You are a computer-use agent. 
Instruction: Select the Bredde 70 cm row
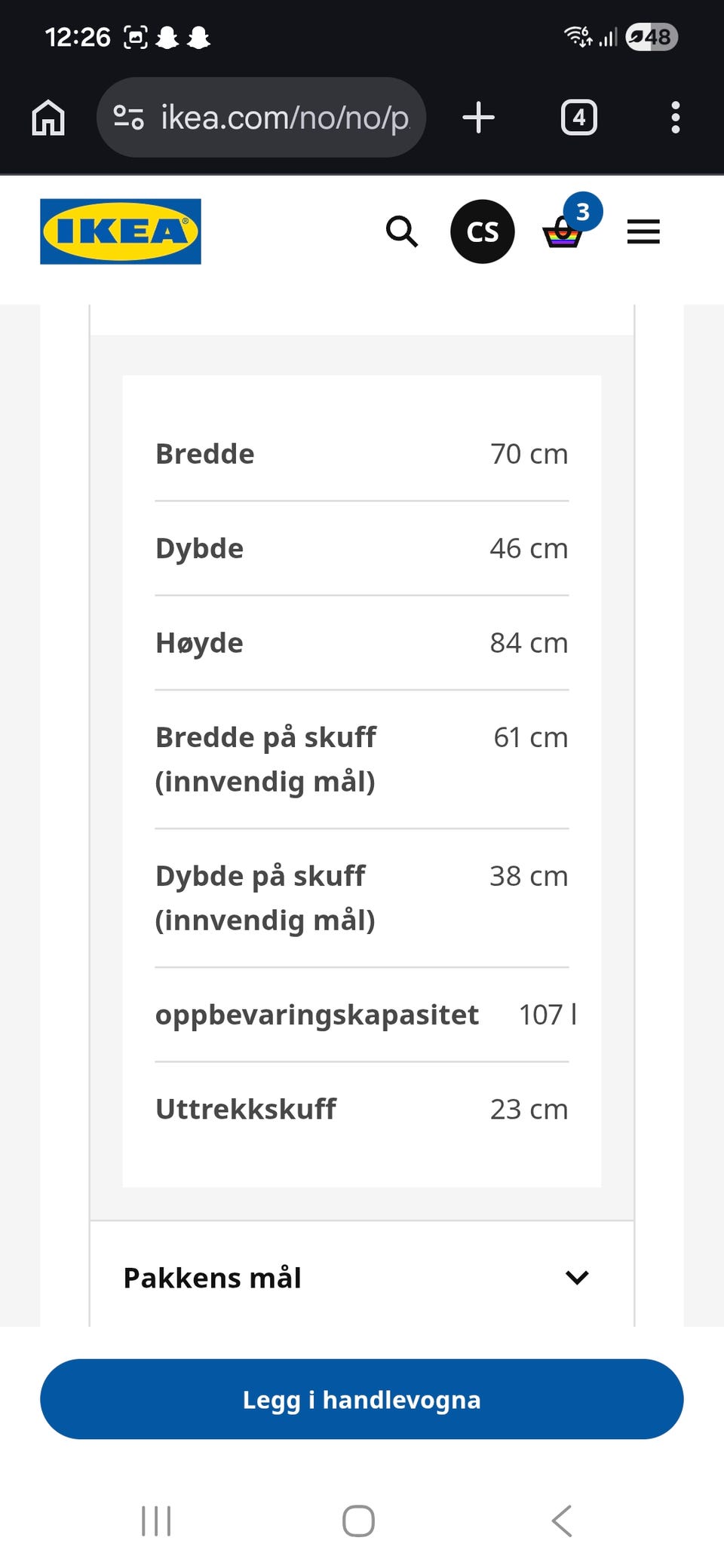click(x=362, y=454)
